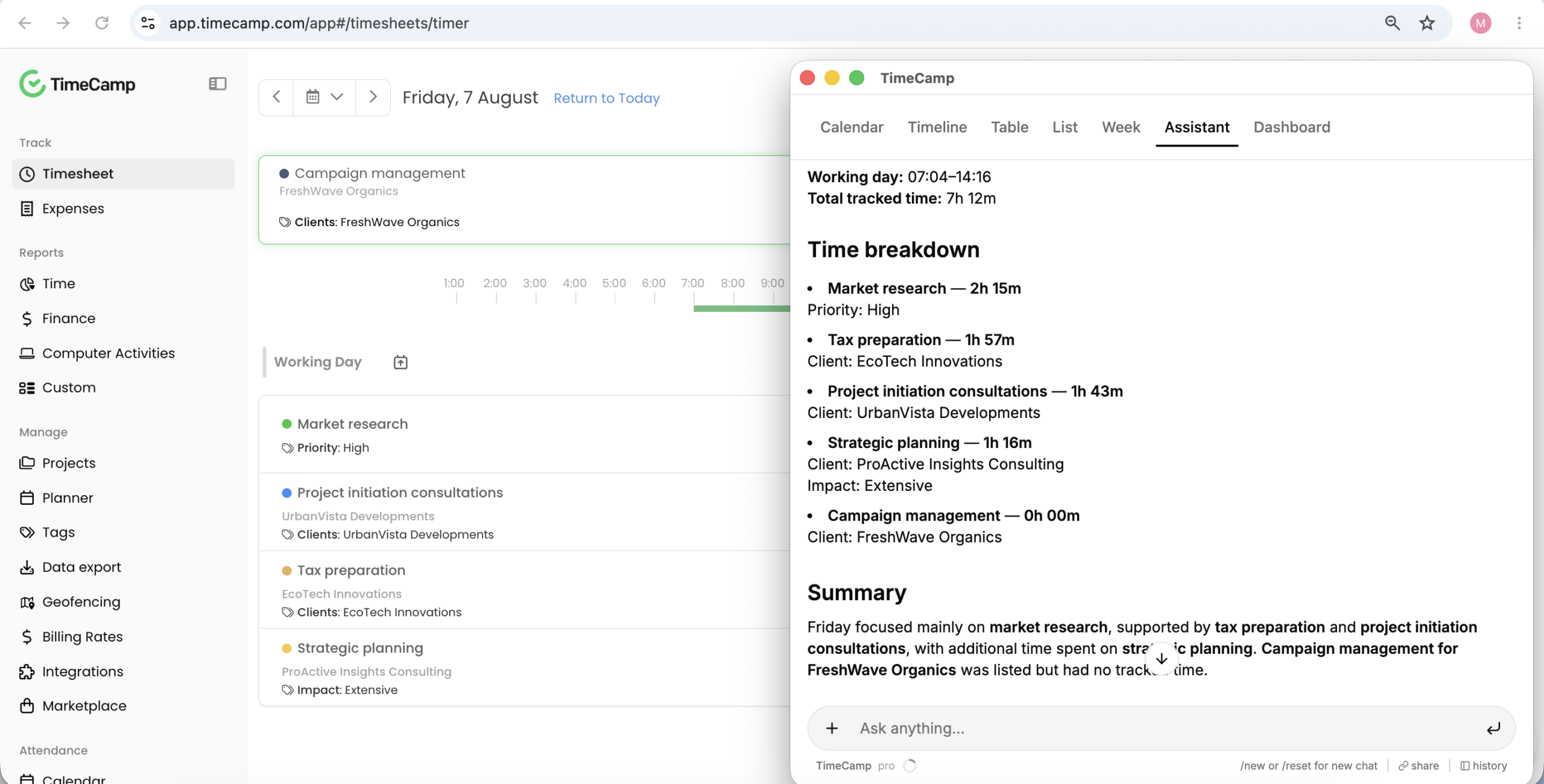
Task: Click the Working Day export icon
Action: [x=400, y=362]
